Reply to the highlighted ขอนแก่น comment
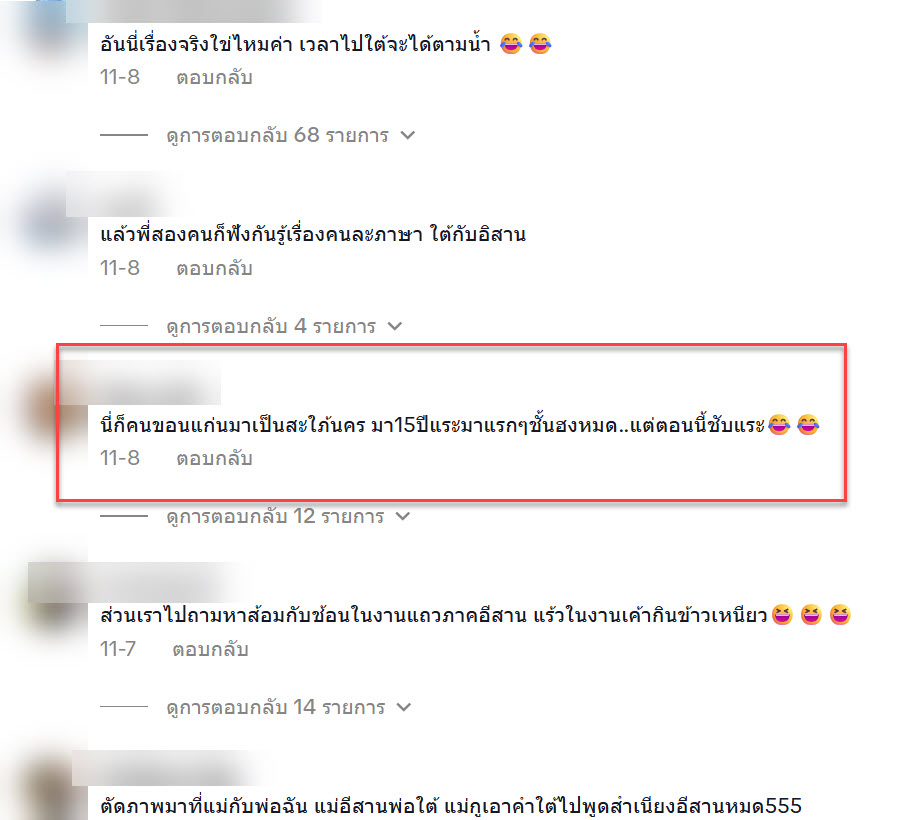 pyautogui.click(x=214, y=458)
